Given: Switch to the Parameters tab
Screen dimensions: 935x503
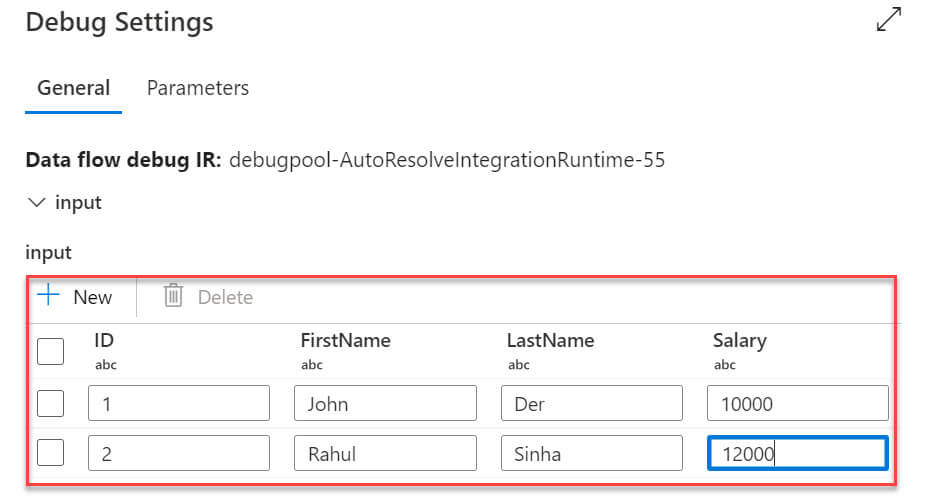Looking at the screenshot, I should tap(198, 88).
